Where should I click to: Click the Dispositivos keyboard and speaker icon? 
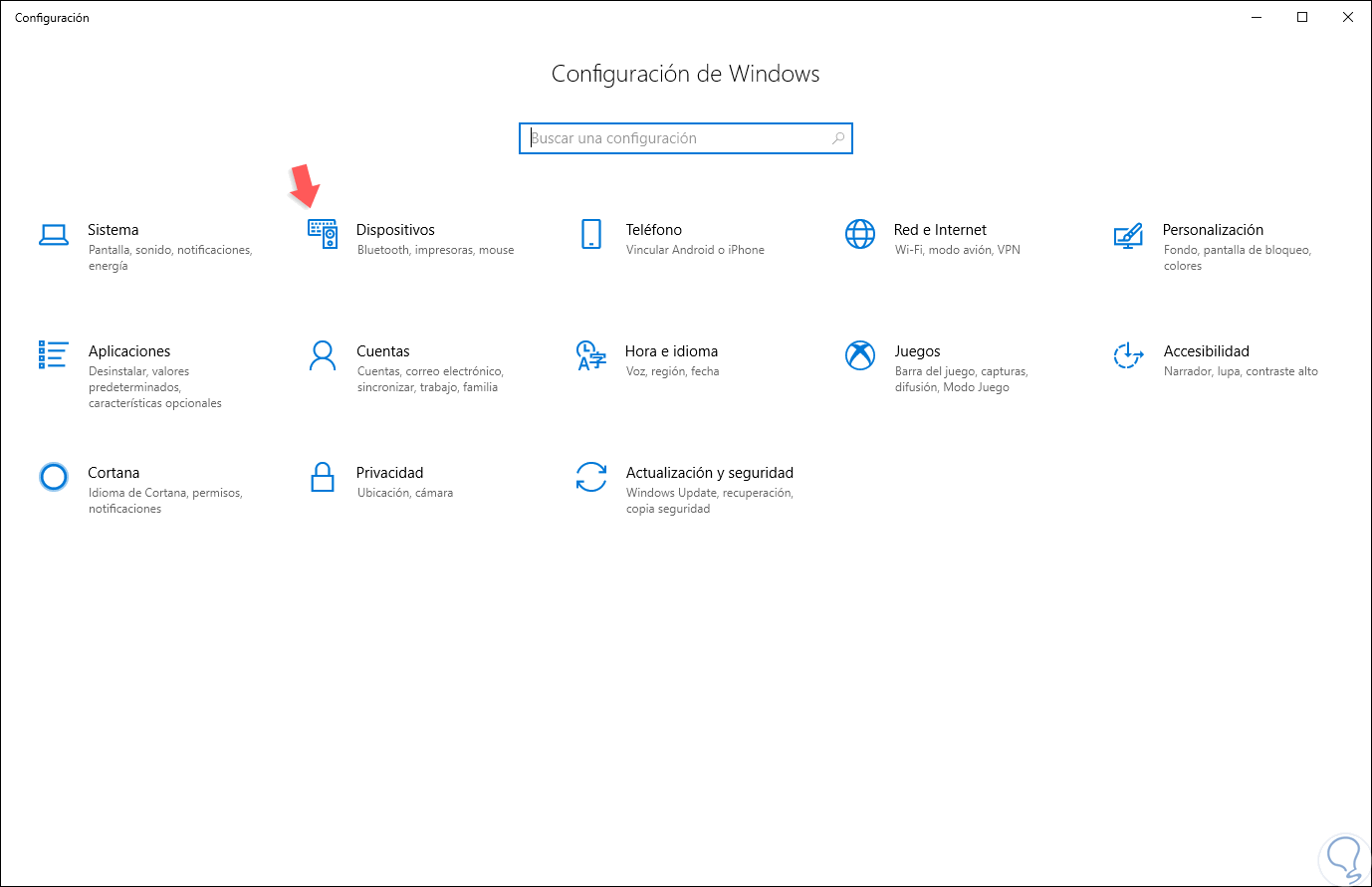[x=323, y=234]
